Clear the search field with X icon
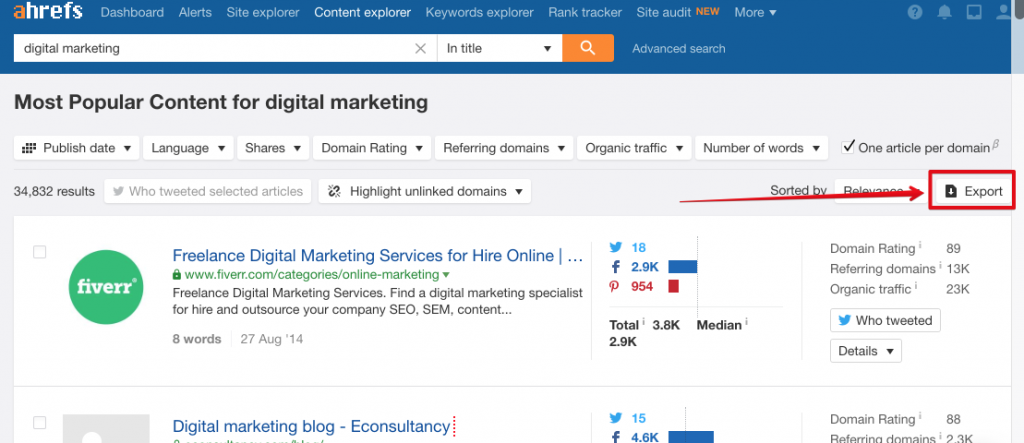Screen dimensions: 1024x443 coord(421,48)
